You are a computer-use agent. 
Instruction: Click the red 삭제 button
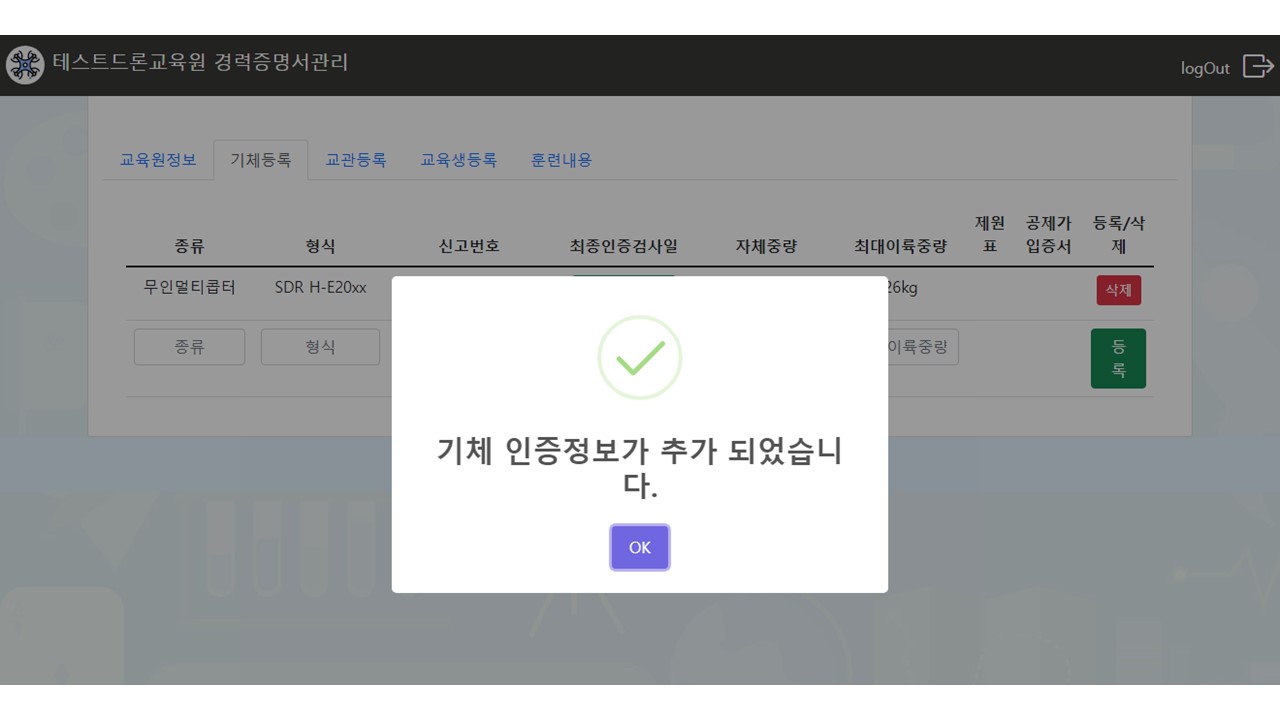click(1118, 290)
